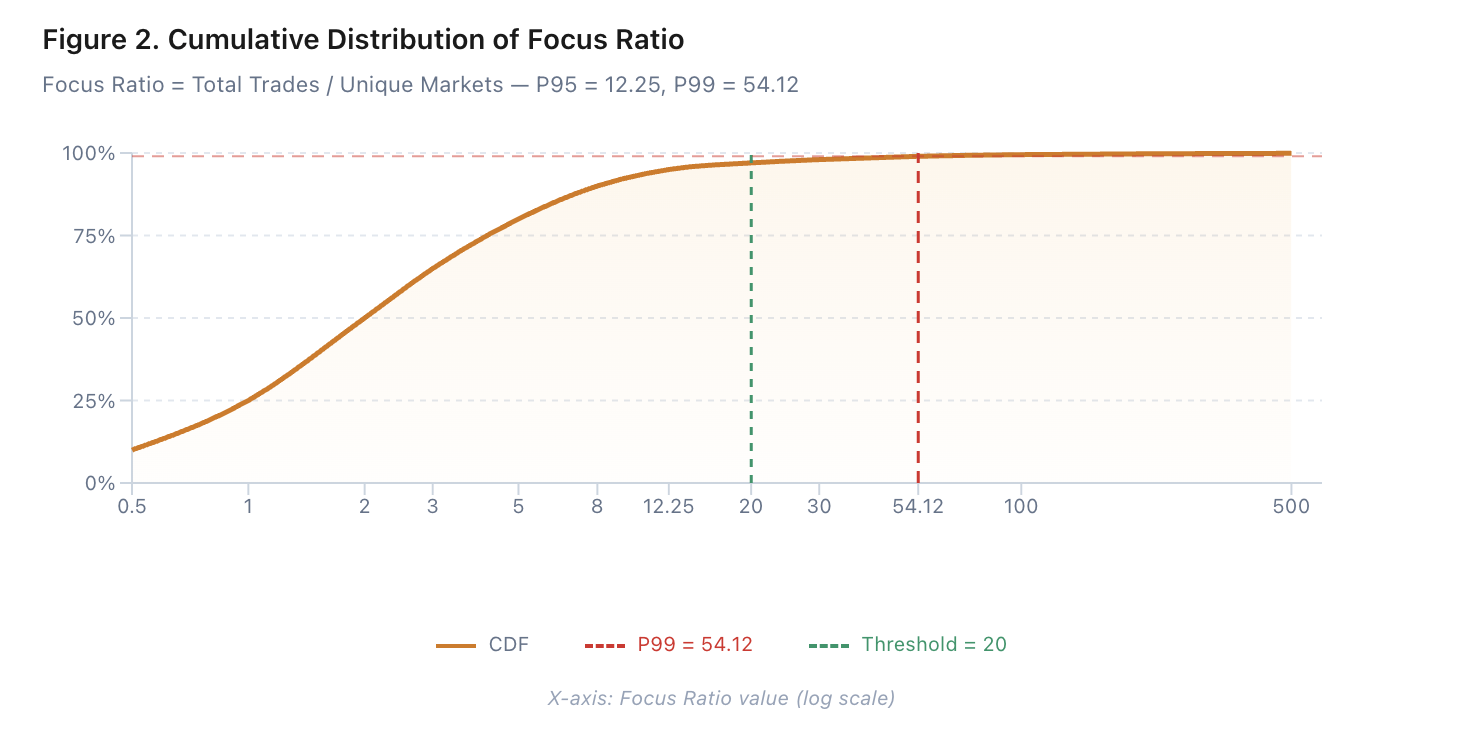Click the 'X-axis: Focus Ratio value' caption
Viewport: 1464px width, 752px height.
(720, 698)
